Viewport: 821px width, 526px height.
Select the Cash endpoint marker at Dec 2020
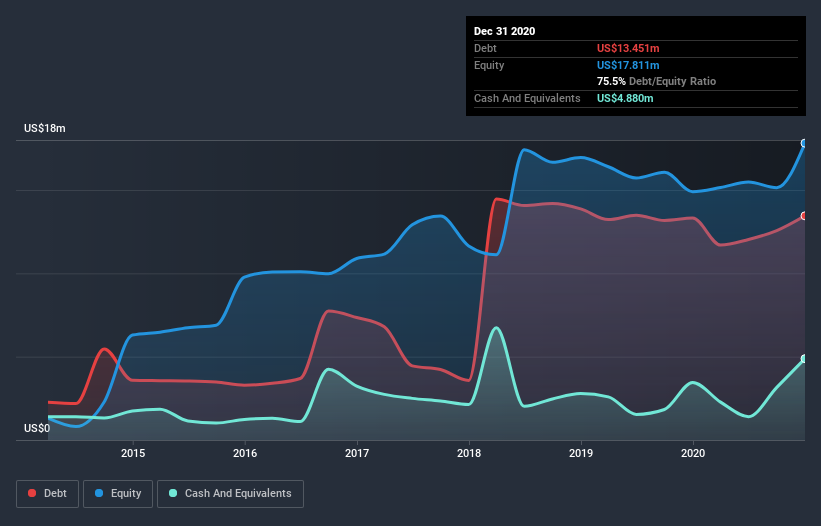804,359
